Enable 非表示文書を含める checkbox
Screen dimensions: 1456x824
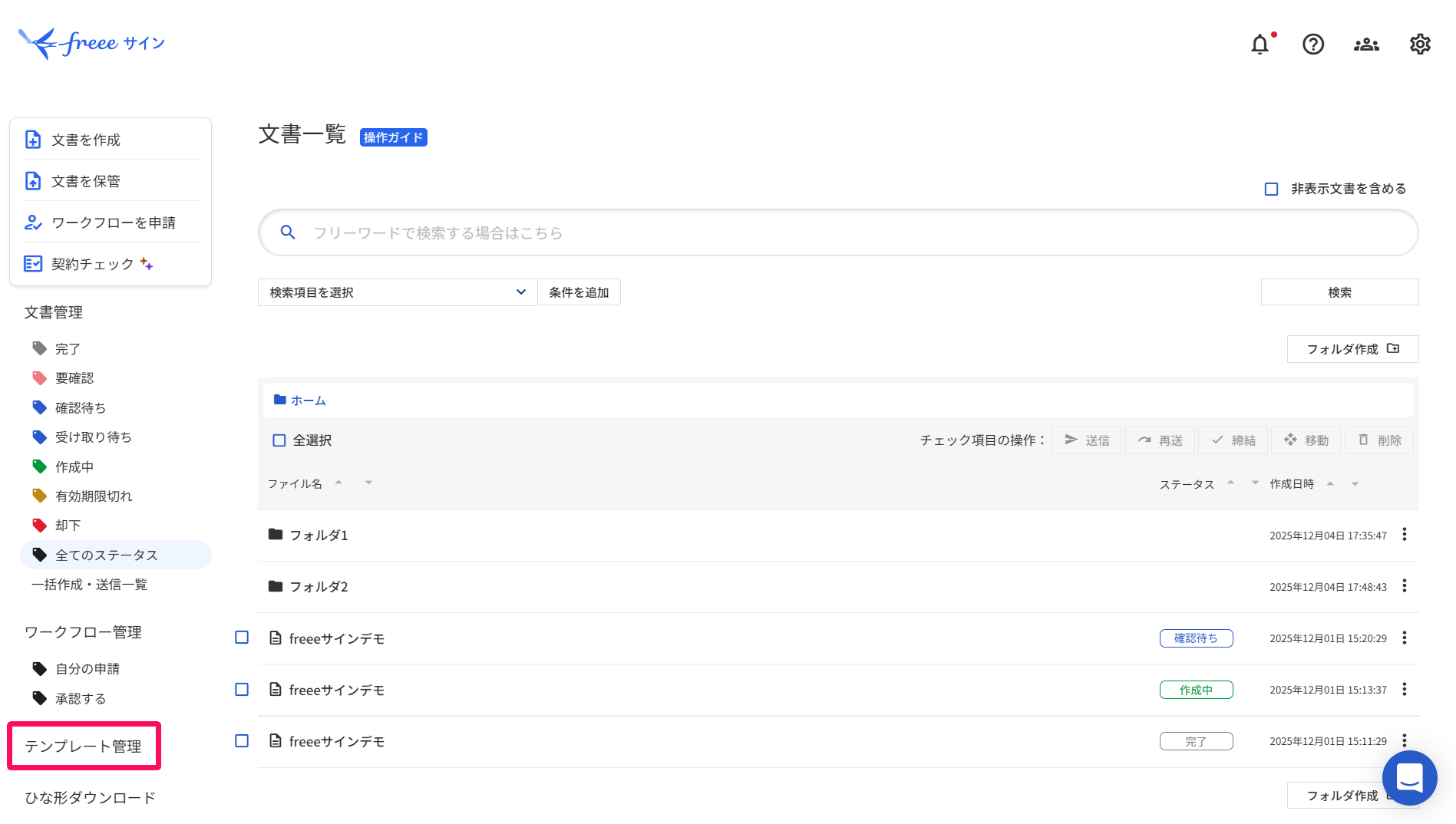tap(1271, 189)
